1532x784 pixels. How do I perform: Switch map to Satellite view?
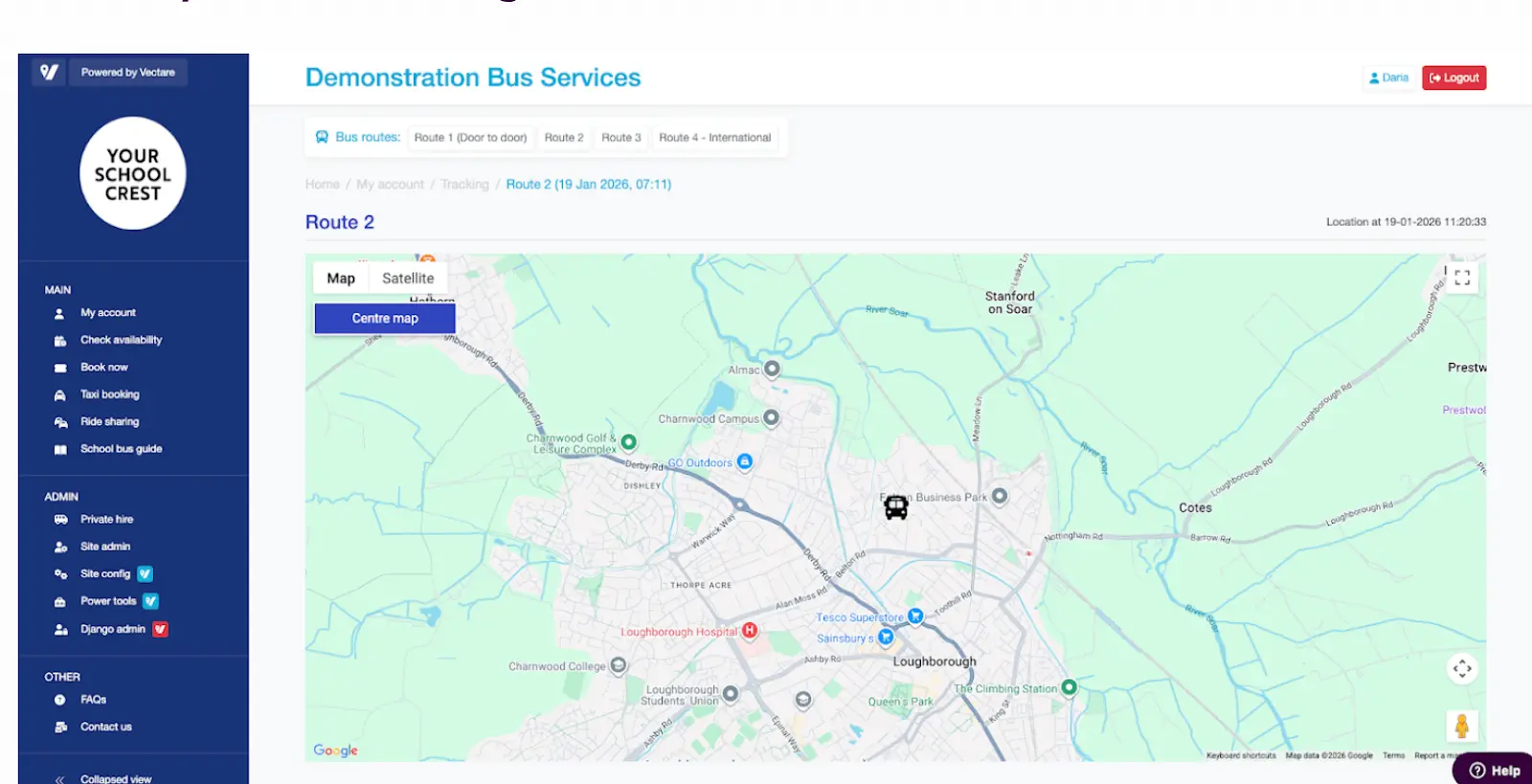click(x=408, y=279)
